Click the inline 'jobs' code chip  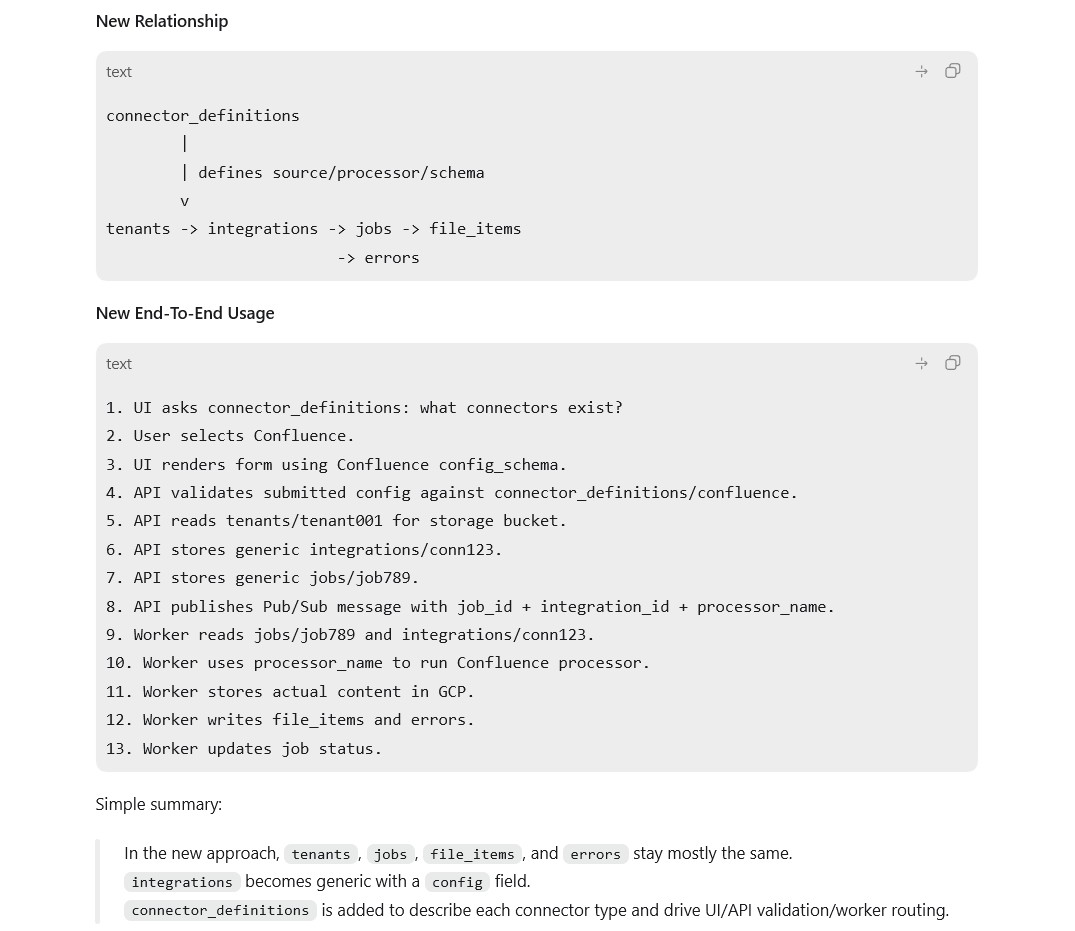(x=391, y=854)
